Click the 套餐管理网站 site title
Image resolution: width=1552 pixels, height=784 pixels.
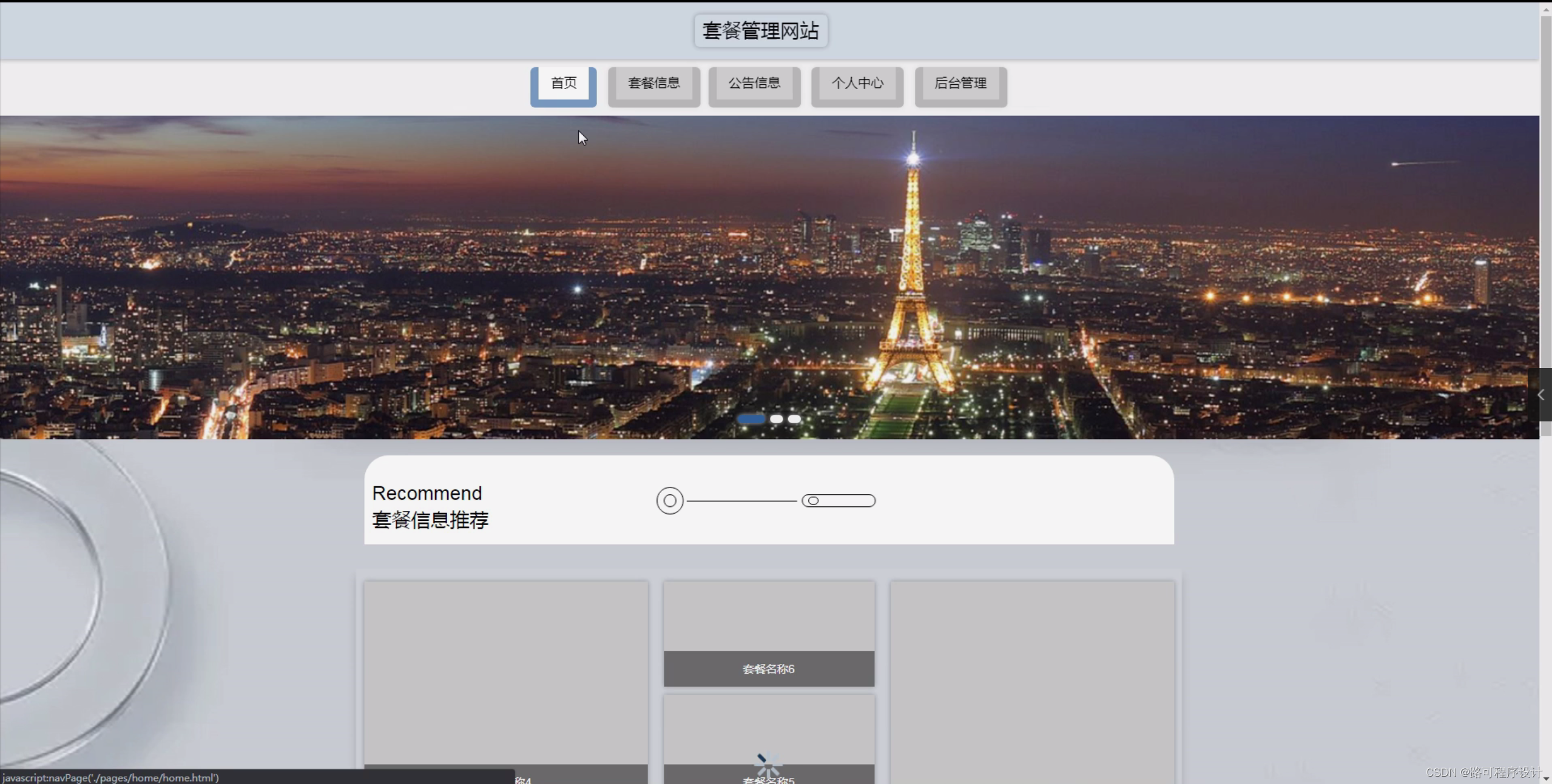(760, 31)
